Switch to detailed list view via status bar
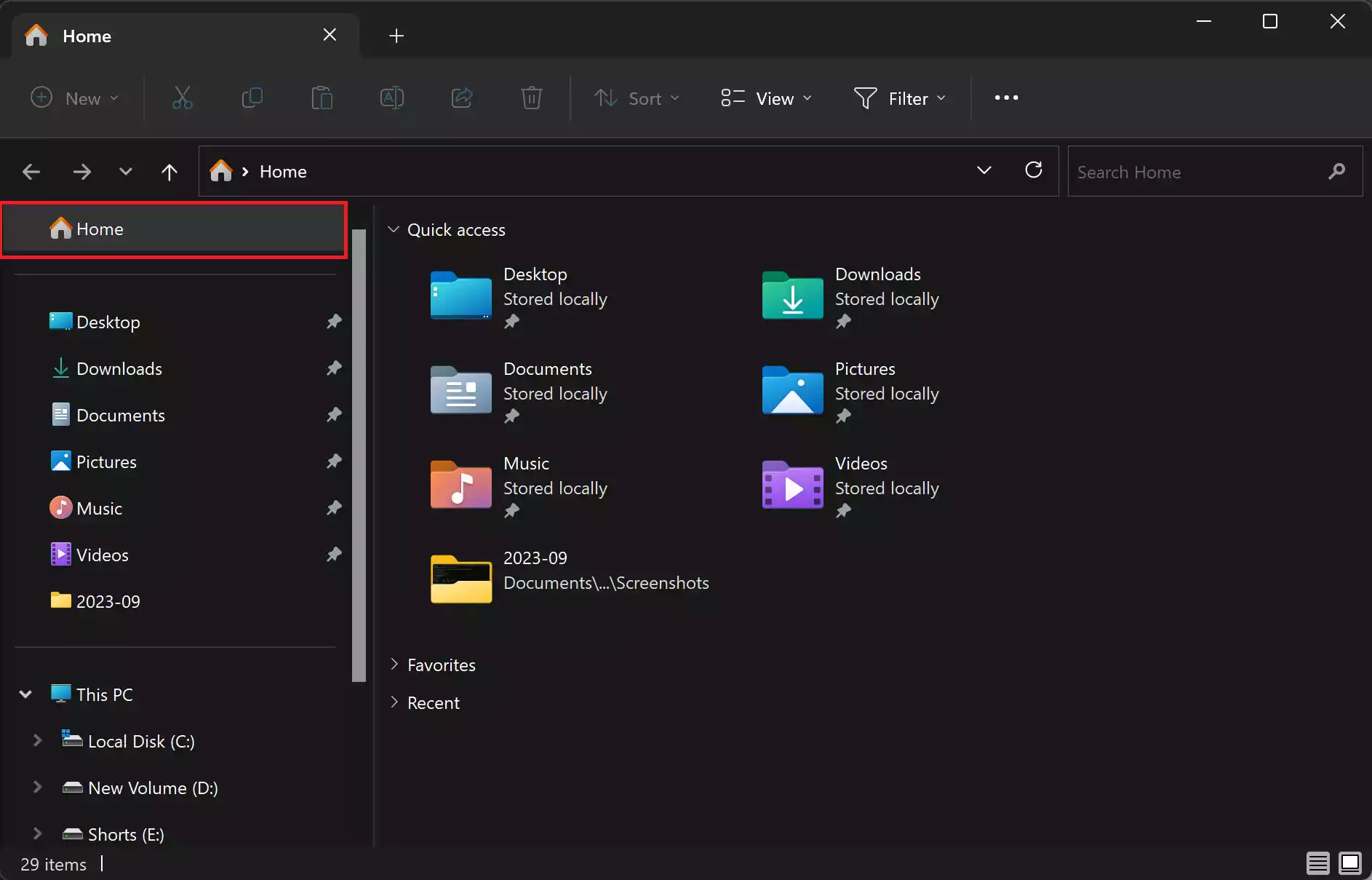 (x=1317, y=863)
